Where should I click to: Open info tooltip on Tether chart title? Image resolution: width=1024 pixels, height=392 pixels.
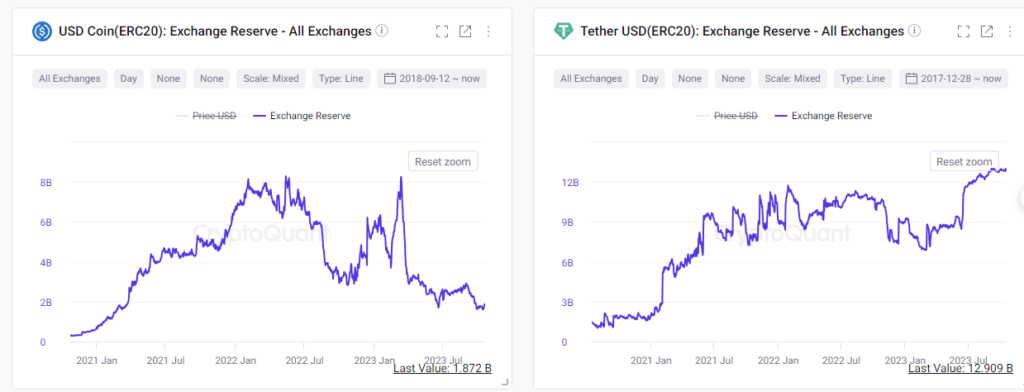(x=915, y=31)
